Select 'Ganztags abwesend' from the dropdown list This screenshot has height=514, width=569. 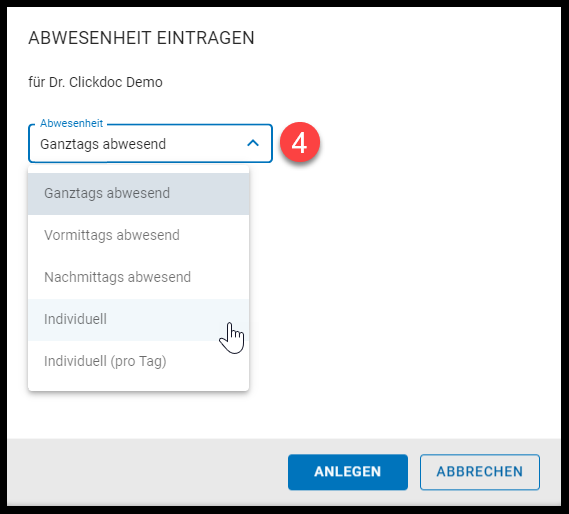pyautogui.click(x=138, y=193)
